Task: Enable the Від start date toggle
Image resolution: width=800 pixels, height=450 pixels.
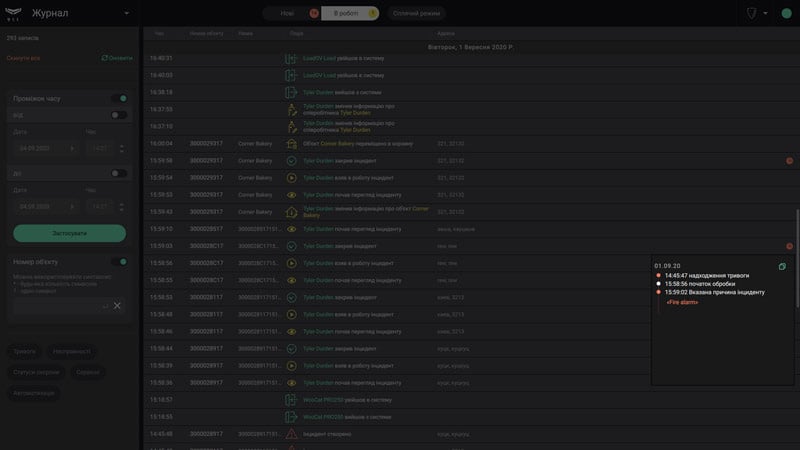Action: pyautogui.click(x=119, y=115)
